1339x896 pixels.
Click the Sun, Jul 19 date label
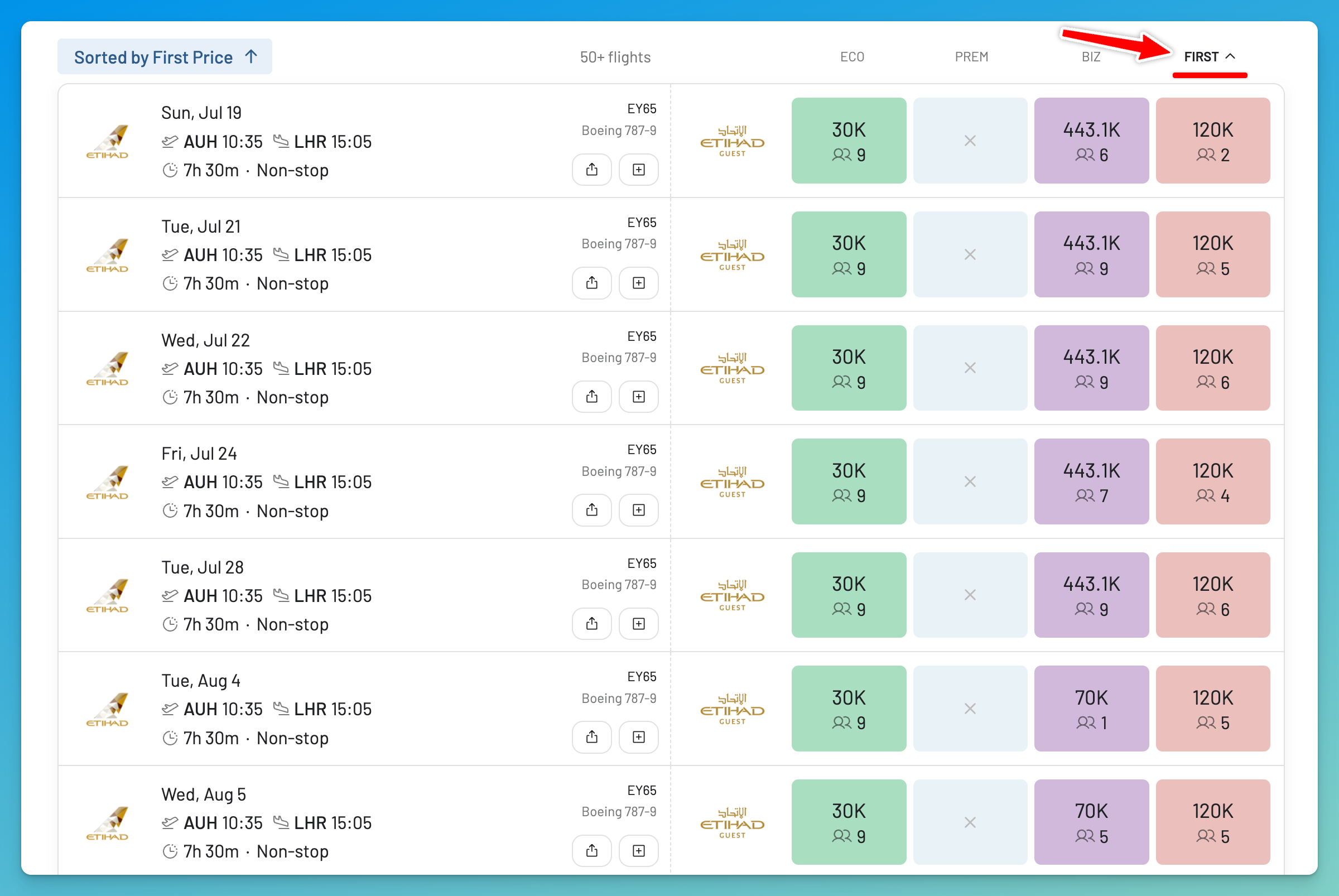pos(201,113)
